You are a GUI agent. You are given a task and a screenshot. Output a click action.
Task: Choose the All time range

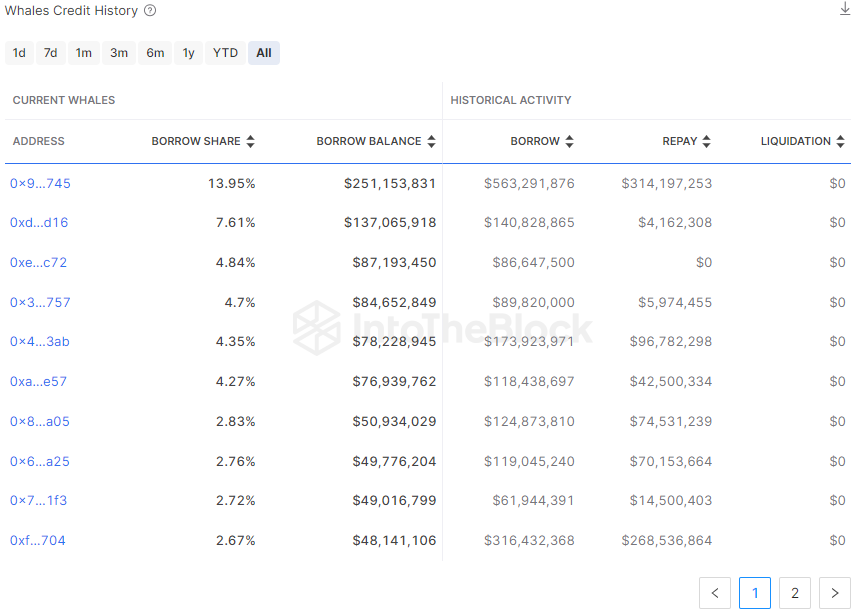[x=263, y=53]
